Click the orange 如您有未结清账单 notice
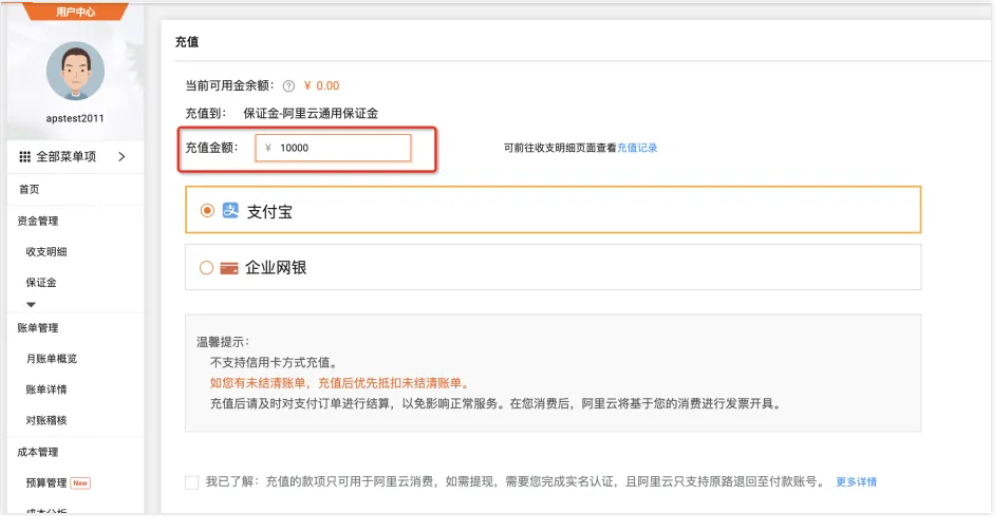The width and height of the screenshot is (996, 516). click(339, 384)
